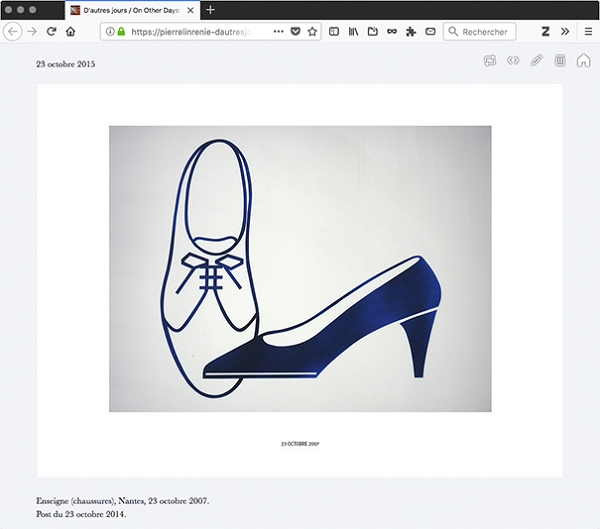Switch to the D'autres jours tab
Screen dimensions: 600x529
click(x=130, y=9)
